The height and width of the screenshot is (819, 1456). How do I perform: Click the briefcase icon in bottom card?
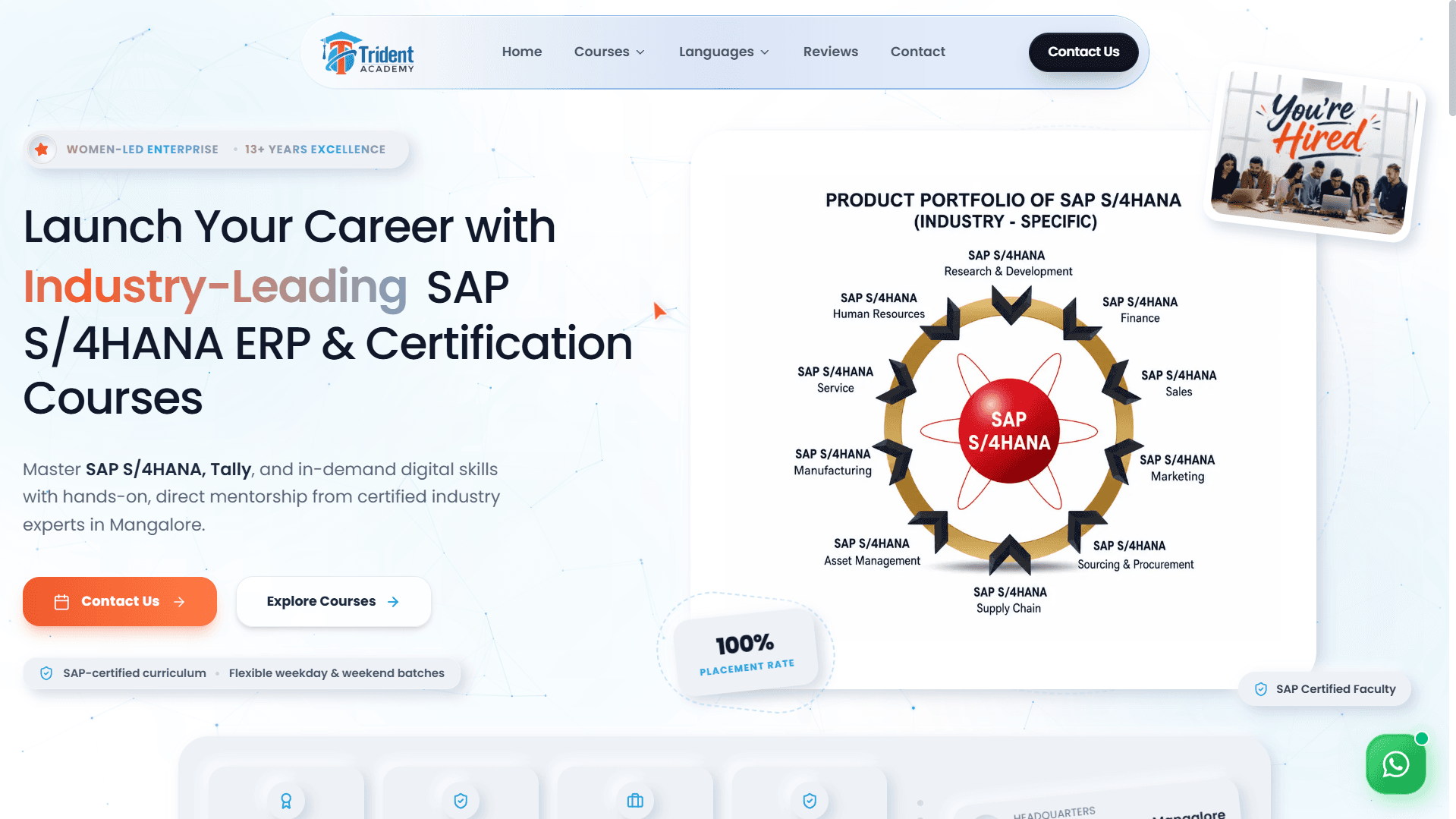(x=635, y=801)
